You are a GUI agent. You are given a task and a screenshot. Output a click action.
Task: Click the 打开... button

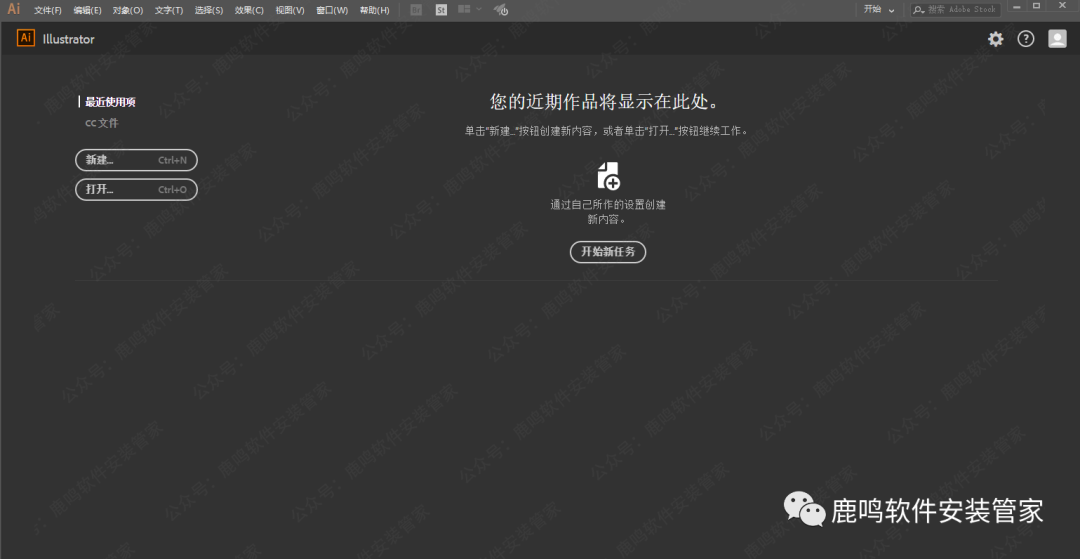click(x=136, y=189)
